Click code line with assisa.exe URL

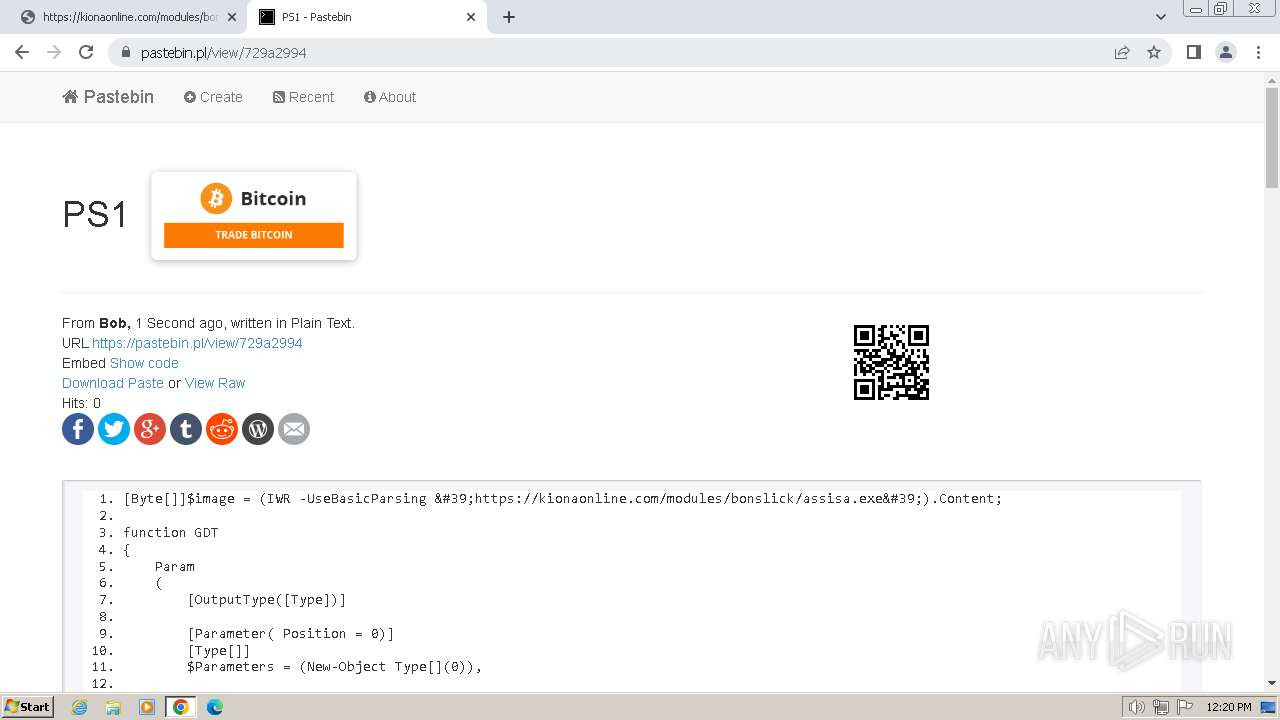(563, 498)
